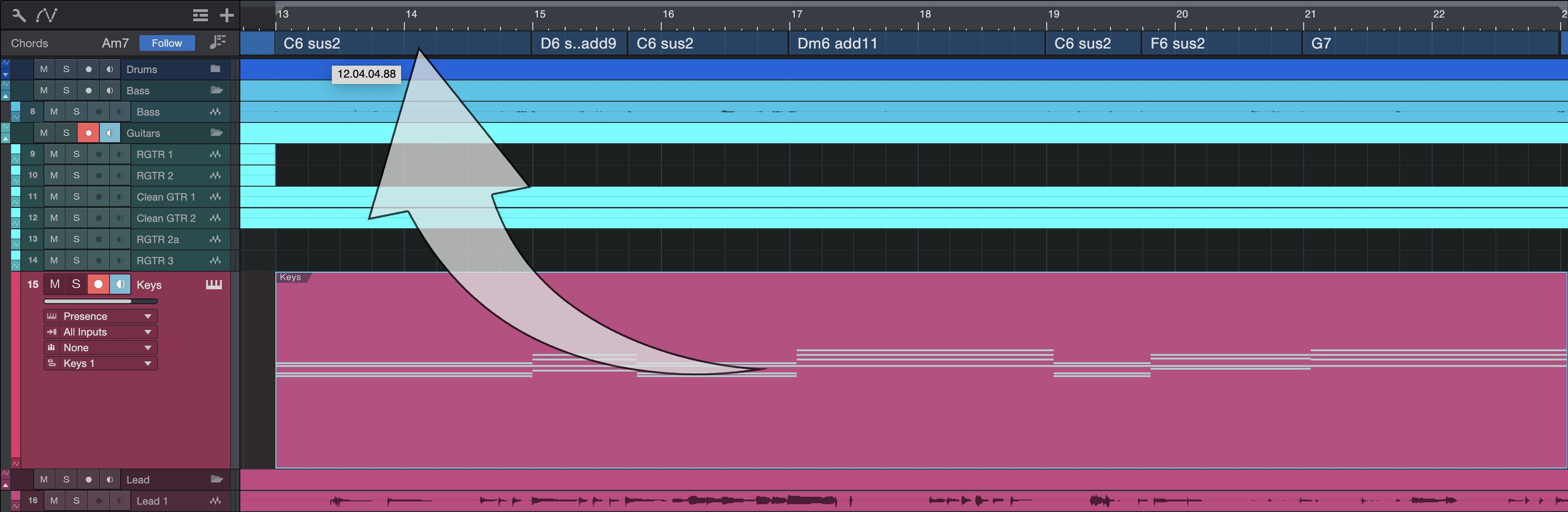Click the Bass track 8 waveform icon
This screenshot has width=1568, height=512.
click(x=215, y=111)
